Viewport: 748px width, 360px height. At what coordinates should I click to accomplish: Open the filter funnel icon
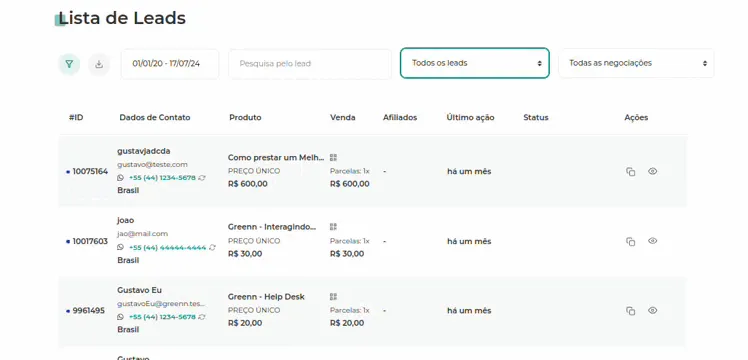69,64
